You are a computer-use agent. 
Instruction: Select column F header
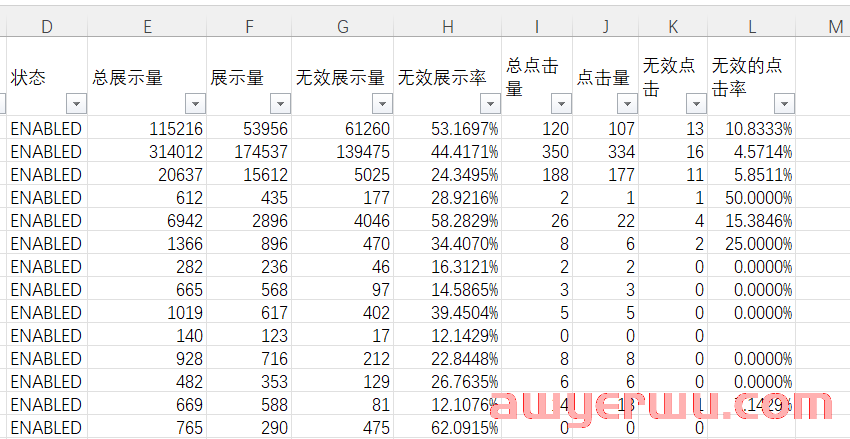point(249,27)
